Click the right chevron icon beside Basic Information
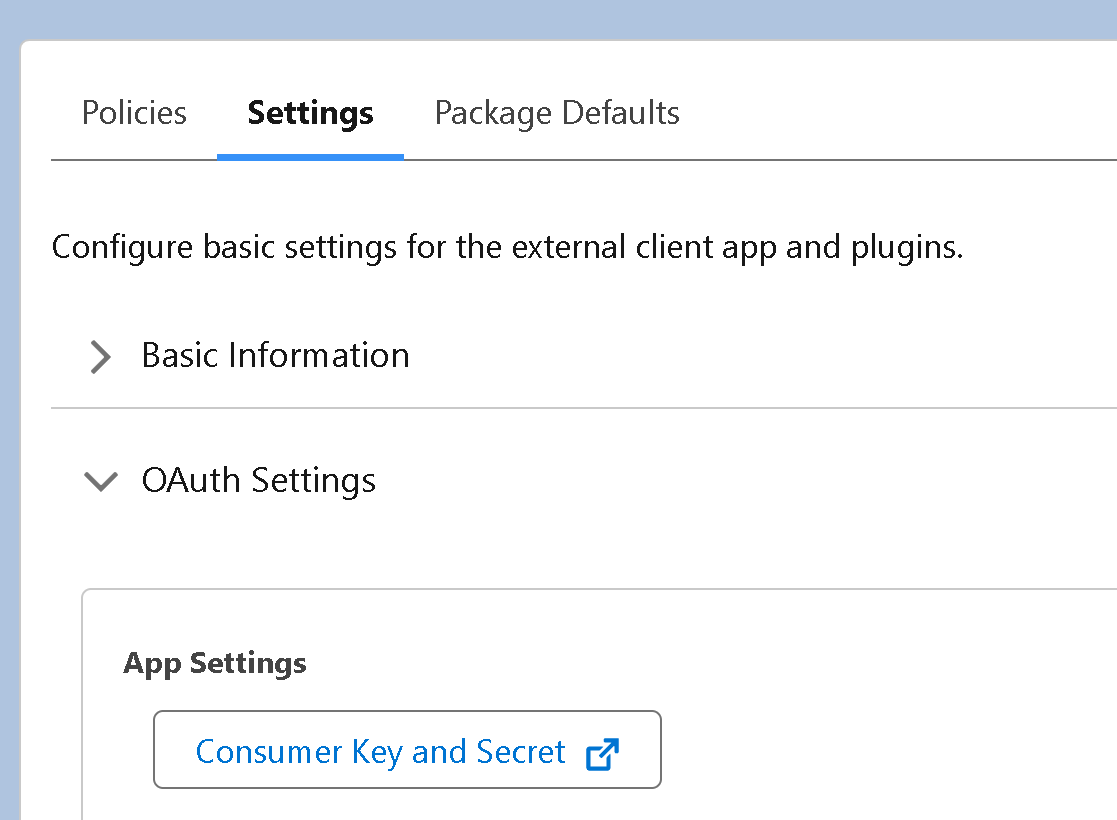This screenshot has width=1117, height=820. click(100, 356)
